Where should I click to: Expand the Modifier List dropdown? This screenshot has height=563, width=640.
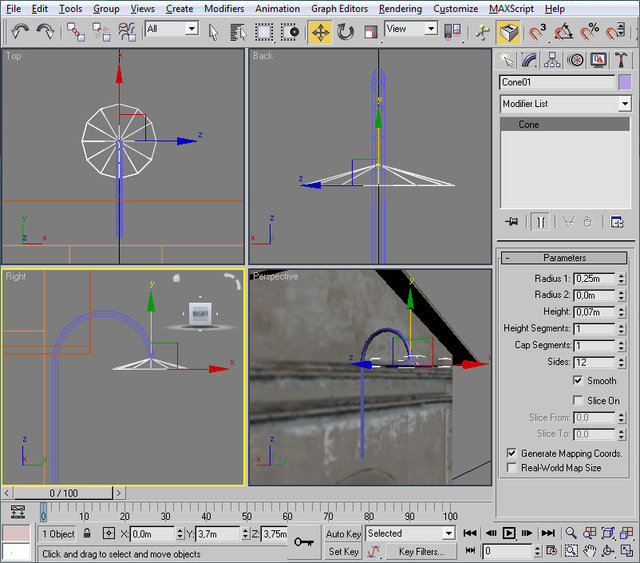tap(625, 104)
